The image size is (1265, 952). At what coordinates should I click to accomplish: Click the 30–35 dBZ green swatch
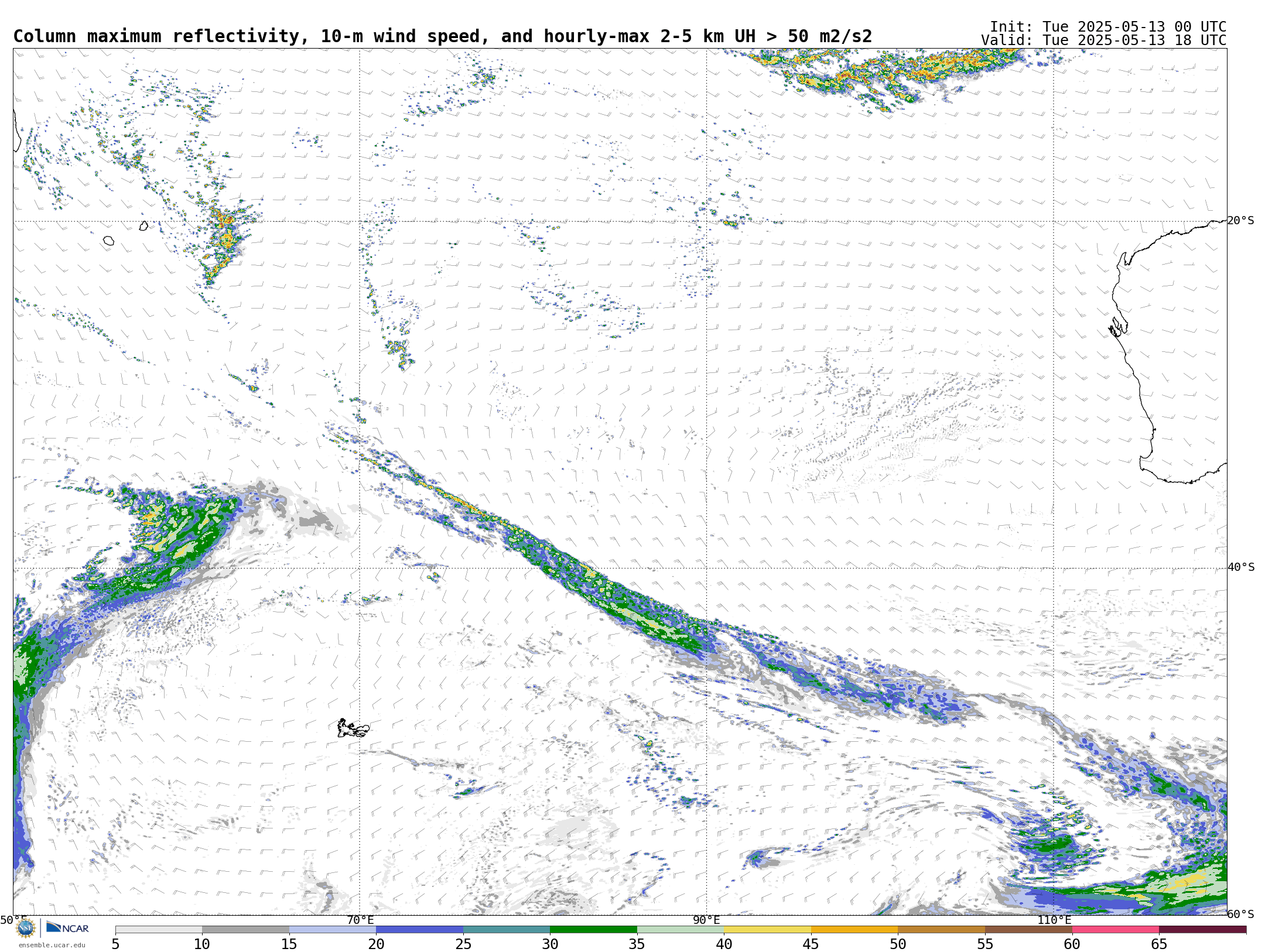coord(593,930)
